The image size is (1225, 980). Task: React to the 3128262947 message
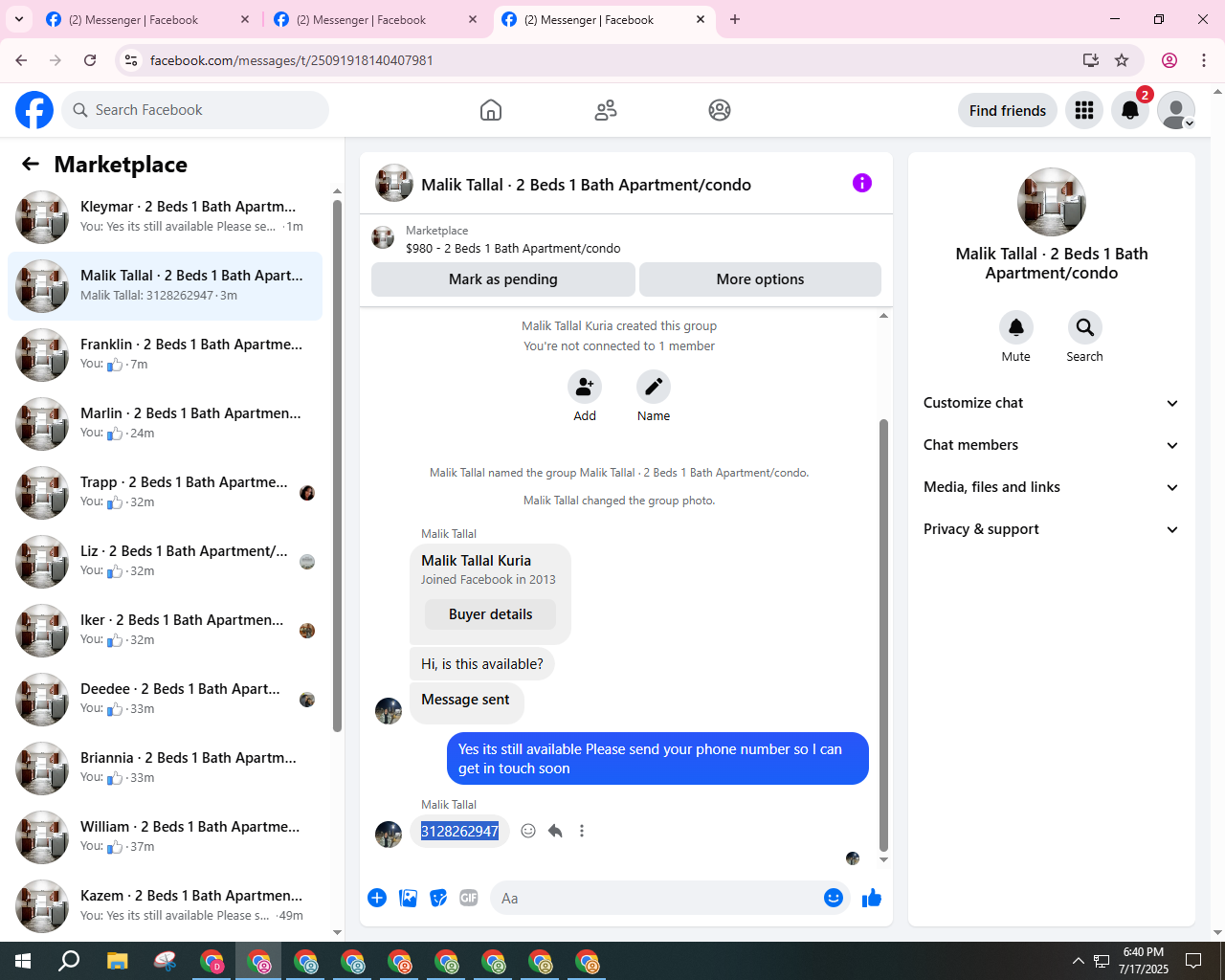point(528,831)
